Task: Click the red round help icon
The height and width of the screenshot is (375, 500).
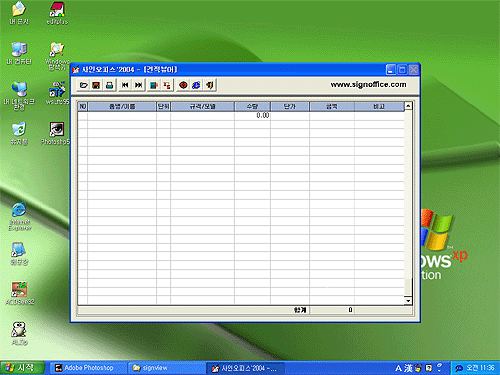Action: 183,85
